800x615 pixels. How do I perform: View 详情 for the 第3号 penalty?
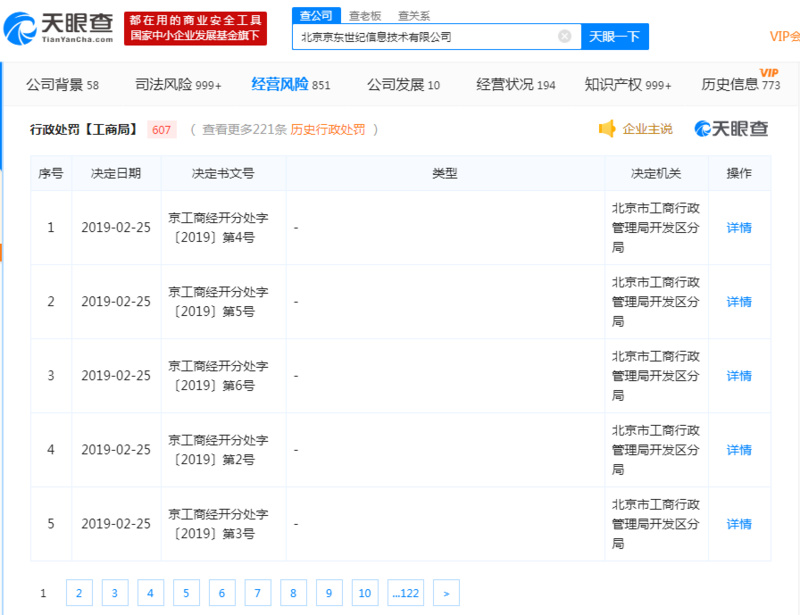739,524
